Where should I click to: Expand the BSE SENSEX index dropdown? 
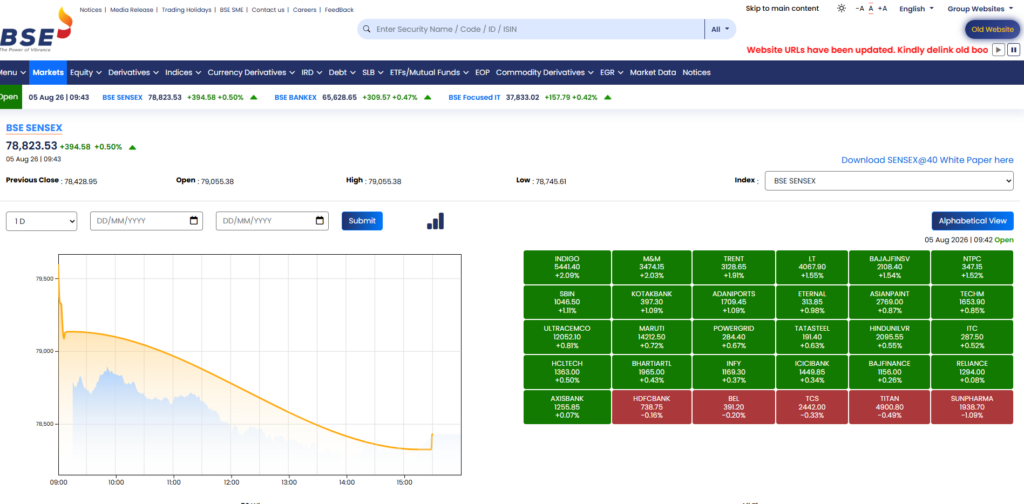click(889, 181)
